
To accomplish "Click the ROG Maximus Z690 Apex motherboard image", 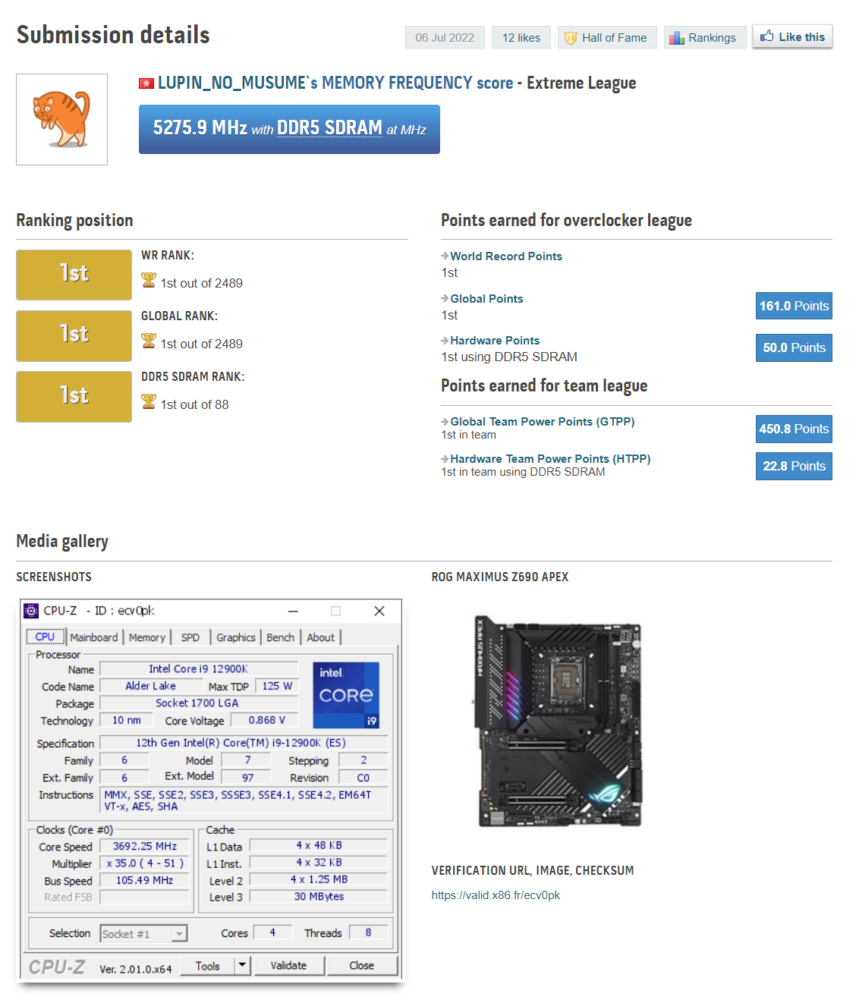I will (x=557, y=721).
